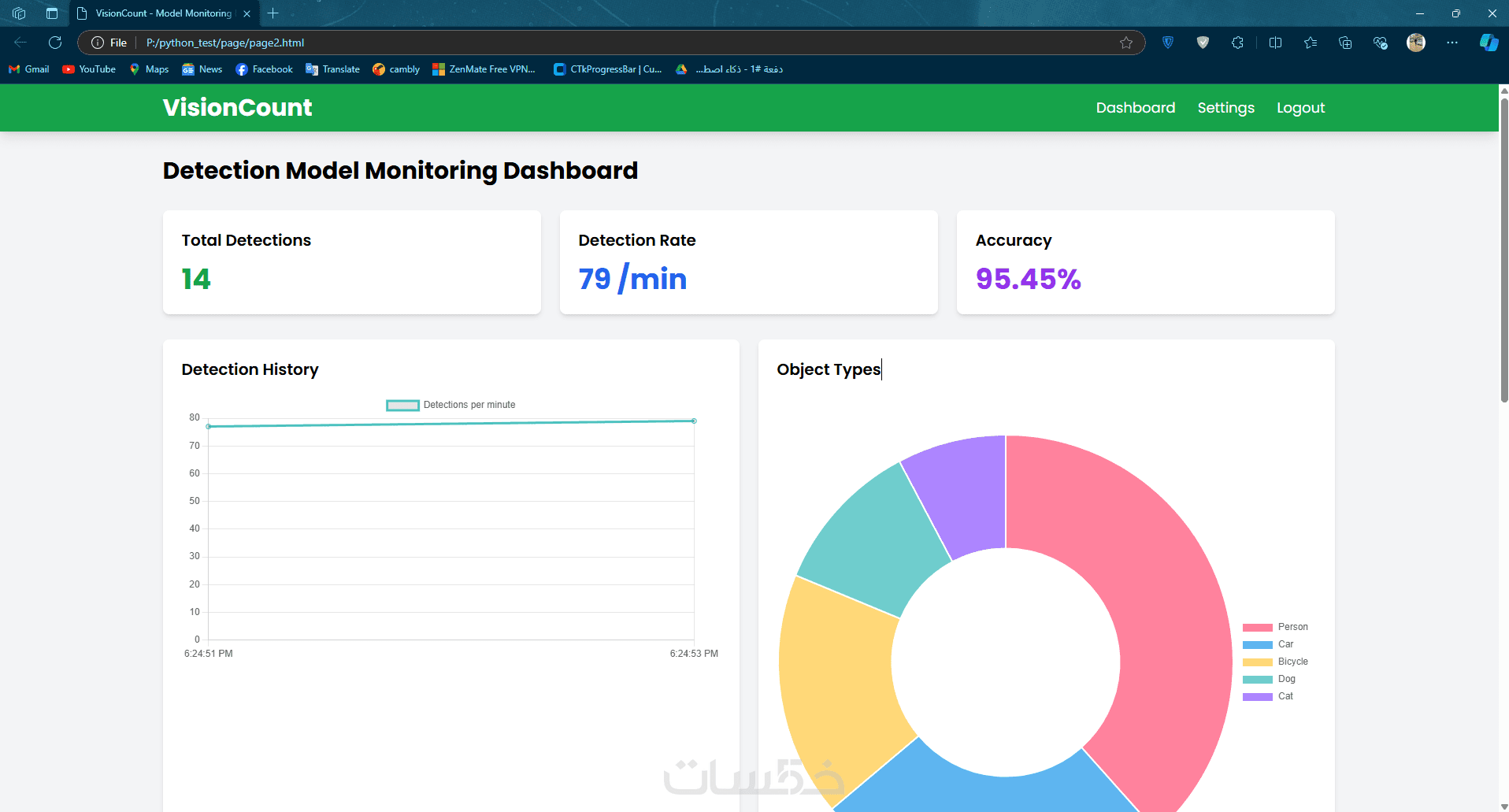Open the favorites list icon
This screenshot has height=812, width=1509.
pyautogui.click(x=1311, y=43)
